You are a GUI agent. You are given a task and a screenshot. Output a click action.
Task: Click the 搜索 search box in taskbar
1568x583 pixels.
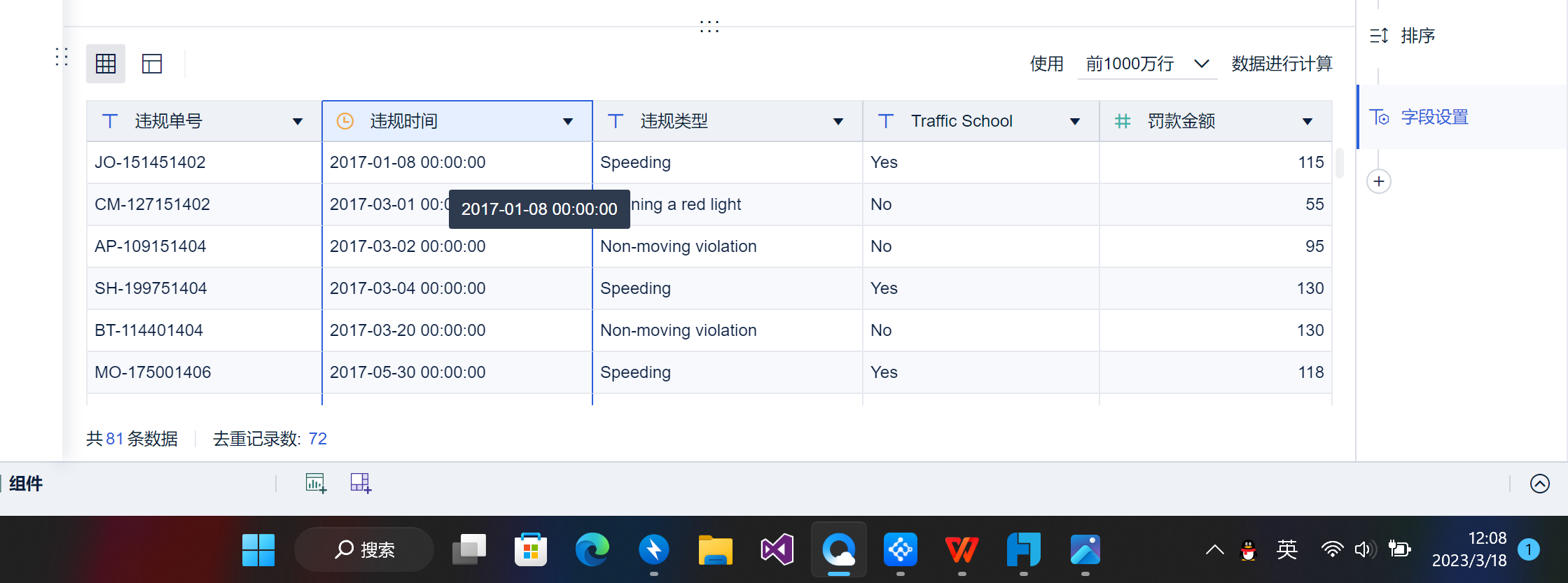pyautogui.click(x=364, y=550)
